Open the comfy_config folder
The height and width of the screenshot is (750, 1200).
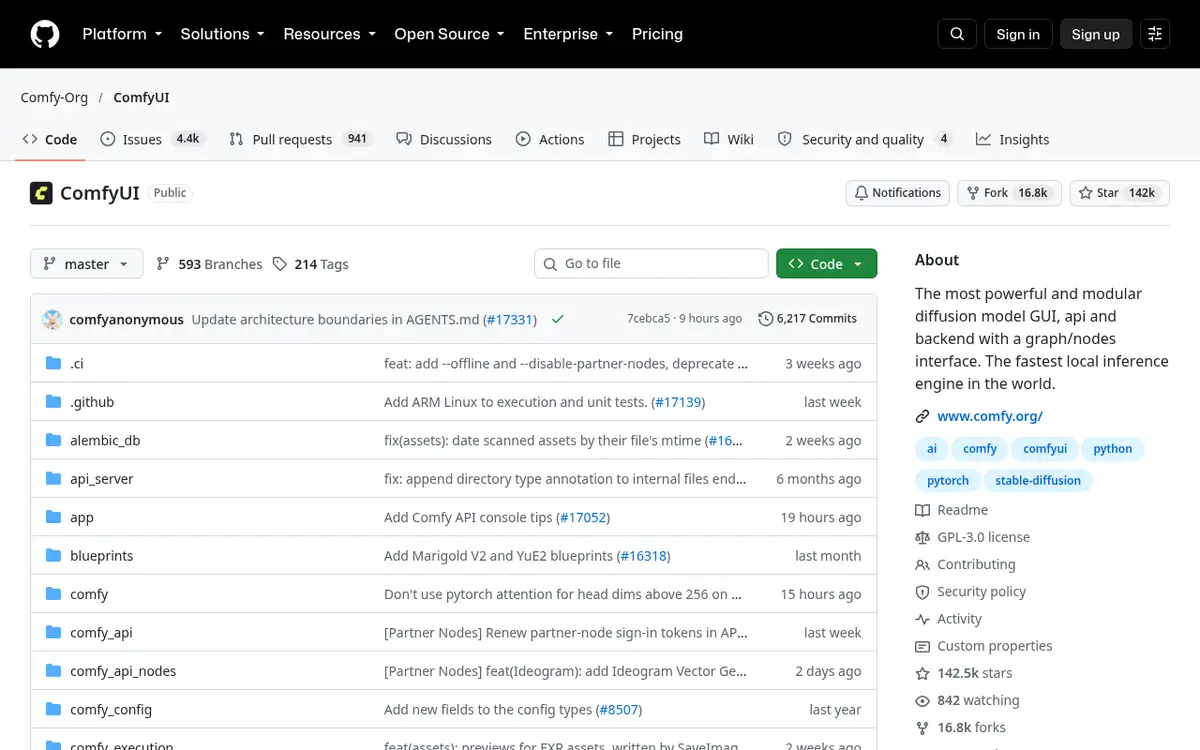pos(111,709)
